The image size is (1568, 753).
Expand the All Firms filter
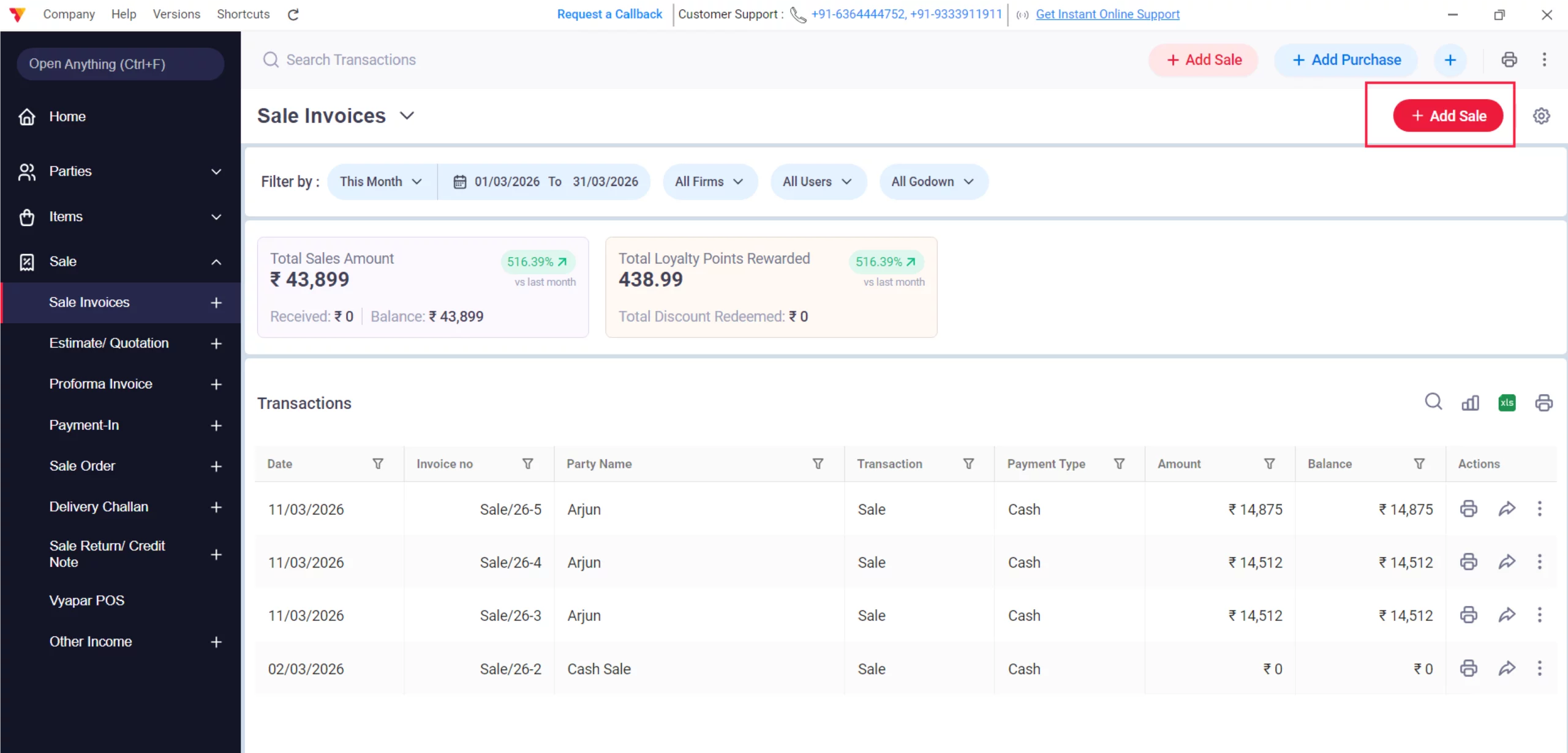709,181
